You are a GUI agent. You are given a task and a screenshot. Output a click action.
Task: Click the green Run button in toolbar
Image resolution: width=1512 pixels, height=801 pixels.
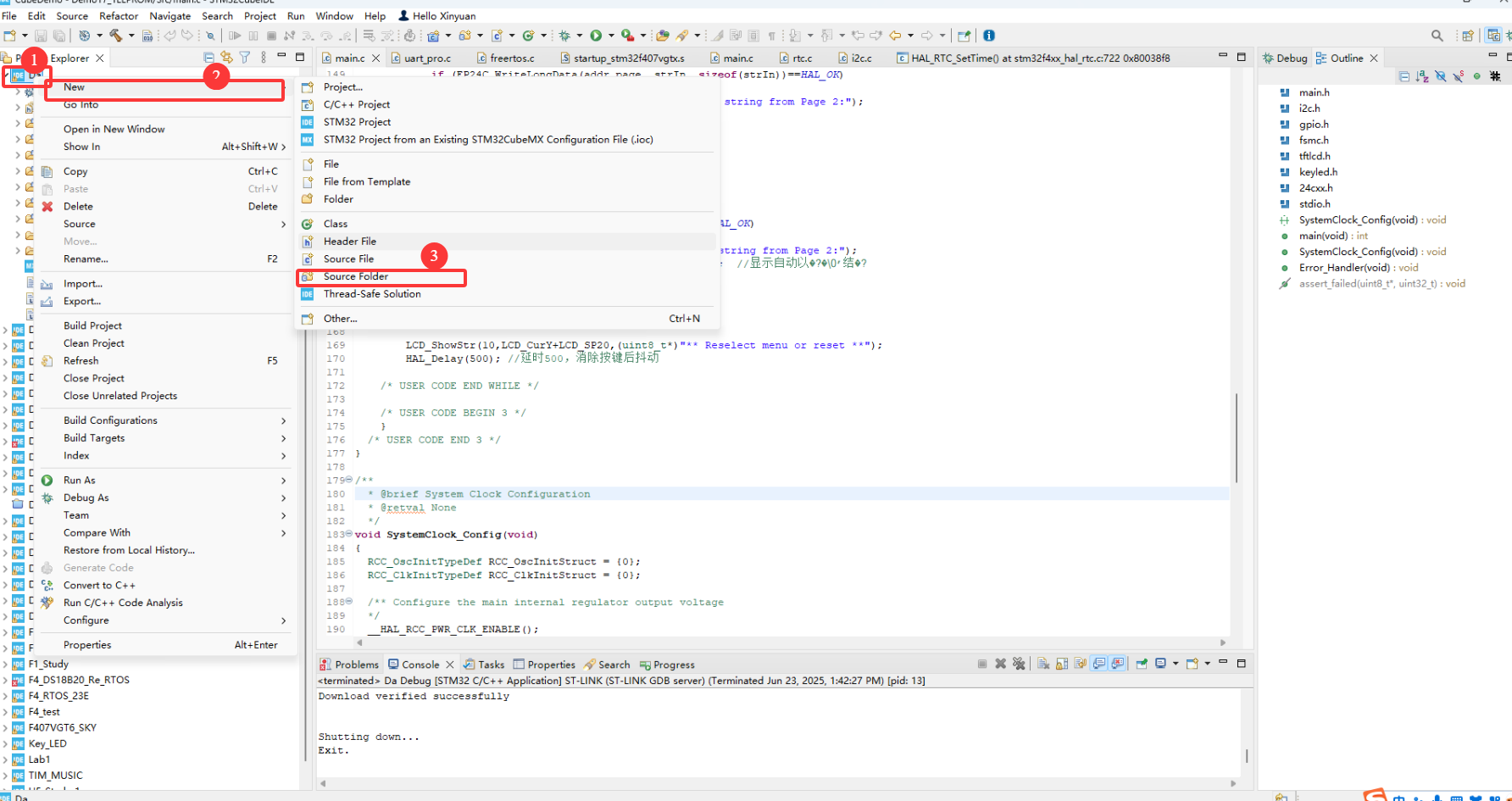click(x=596, y=36)
